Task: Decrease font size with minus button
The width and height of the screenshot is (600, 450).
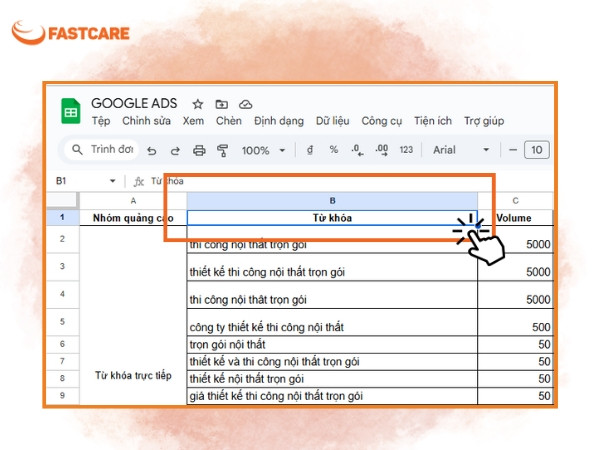Action: click(x=513, y=150)
